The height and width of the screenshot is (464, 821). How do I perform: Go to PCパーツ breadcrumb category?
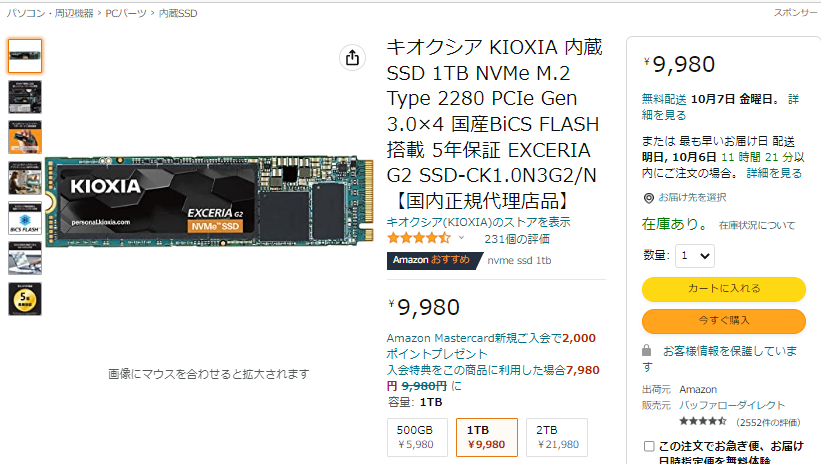click(x=123, y=13)
